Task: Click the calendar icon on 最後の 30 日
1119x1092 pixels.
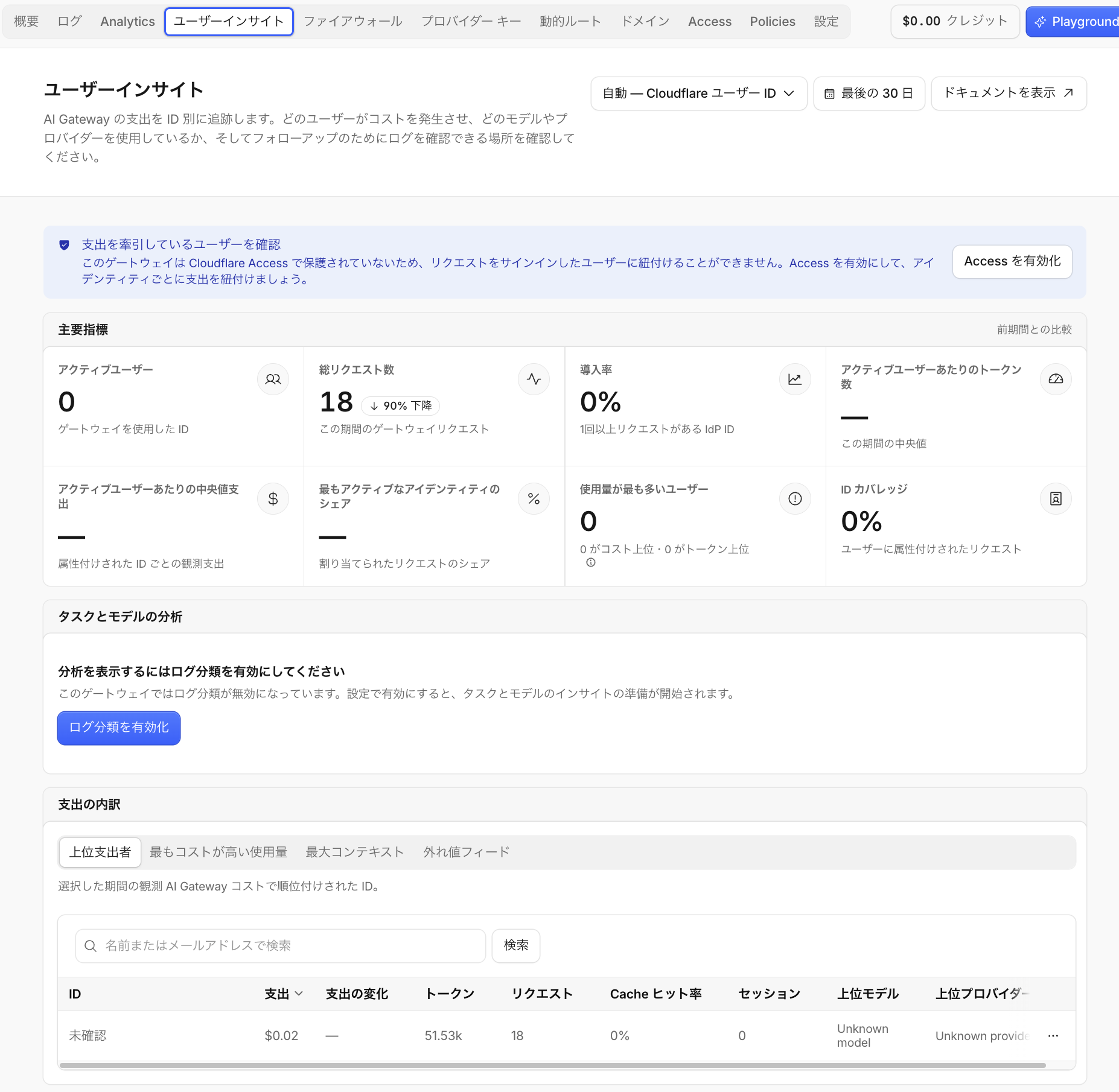Action: tap(830, 94)
